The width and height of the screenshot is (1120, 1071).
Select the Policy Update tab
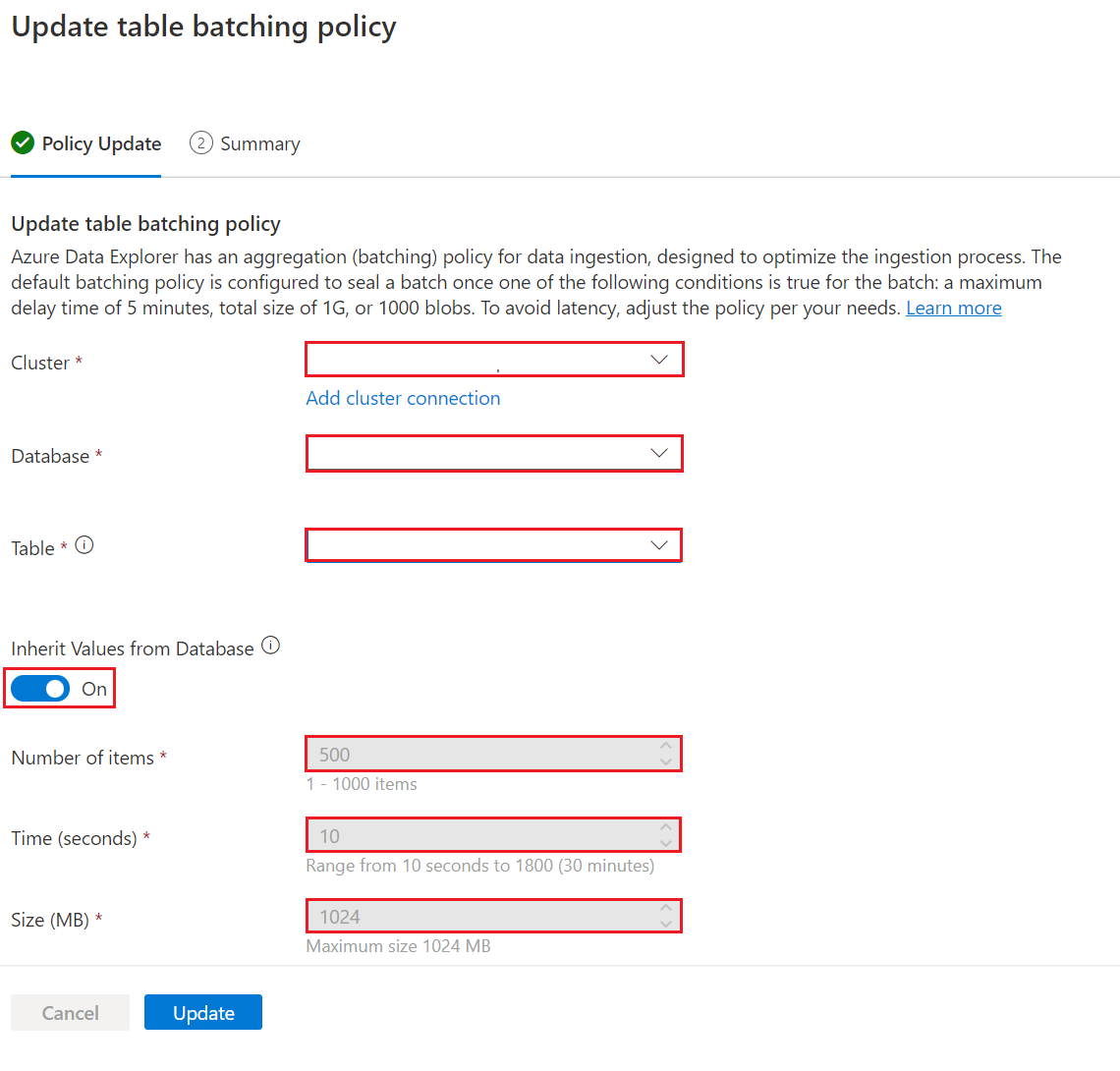pos(101,143)
